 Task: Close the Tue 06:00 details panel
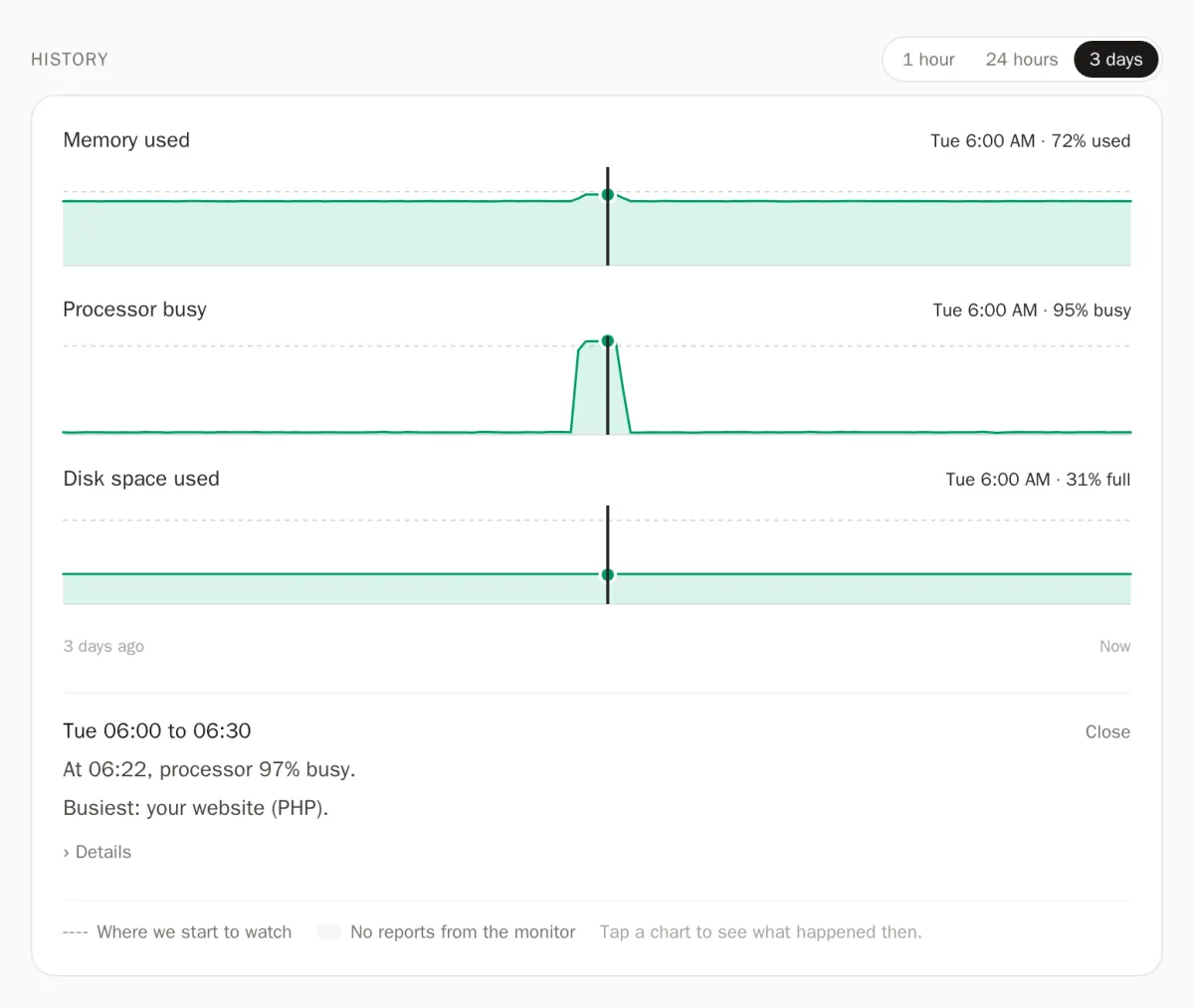pos(1107,731)
